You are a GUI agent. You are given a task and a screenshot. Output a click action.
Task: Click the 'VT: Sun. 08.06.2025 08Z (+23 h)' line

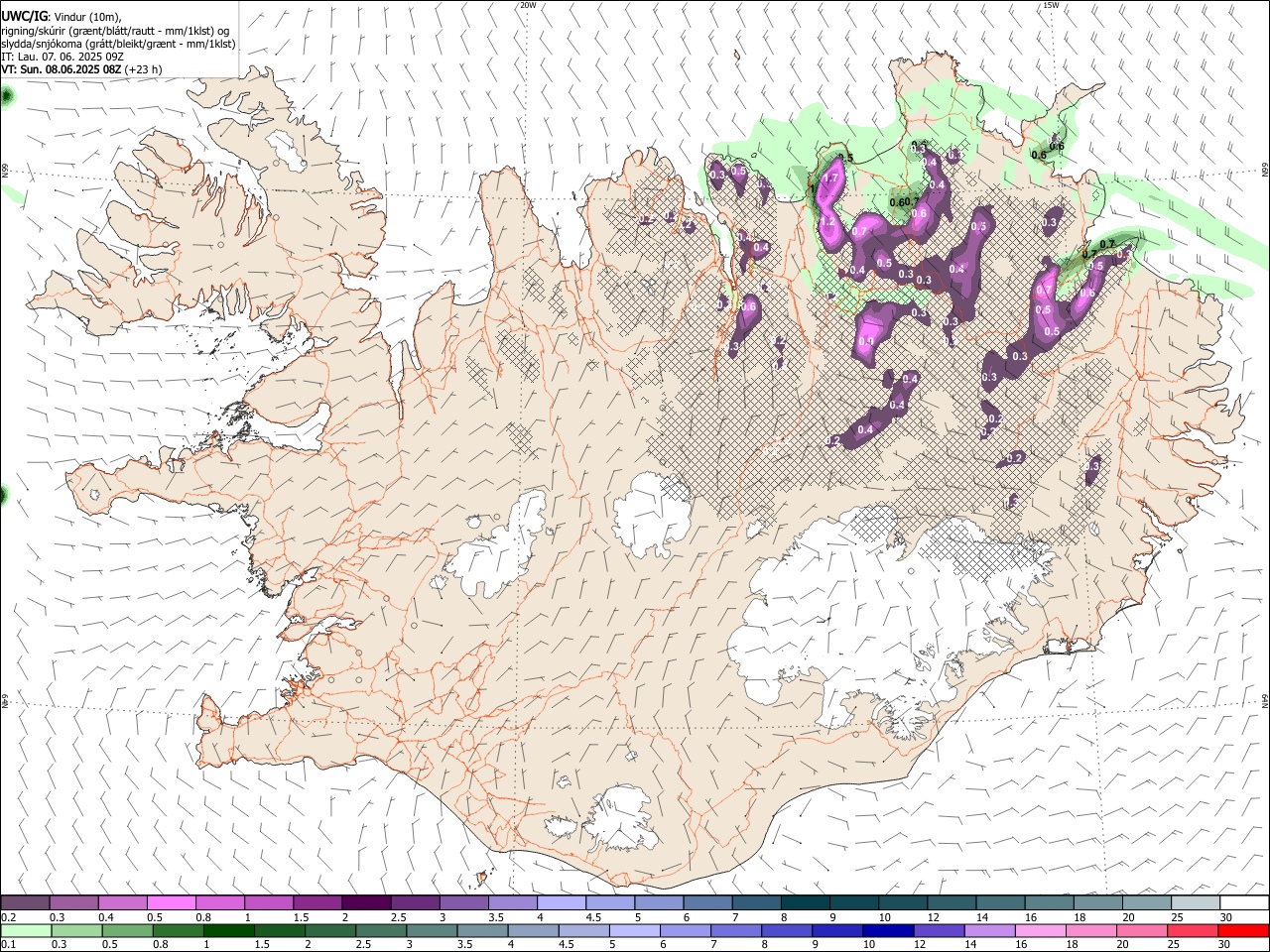click(81, 69)
